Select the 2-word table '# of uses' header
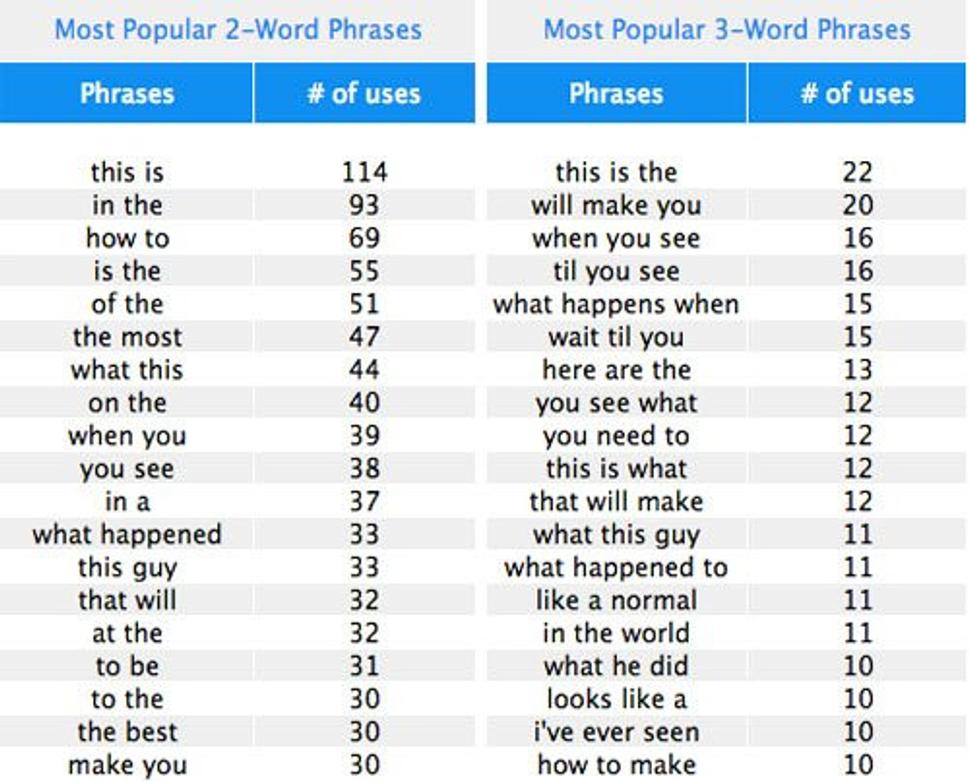This screenshot has width=969, height=781. click(x=365, y=93)
